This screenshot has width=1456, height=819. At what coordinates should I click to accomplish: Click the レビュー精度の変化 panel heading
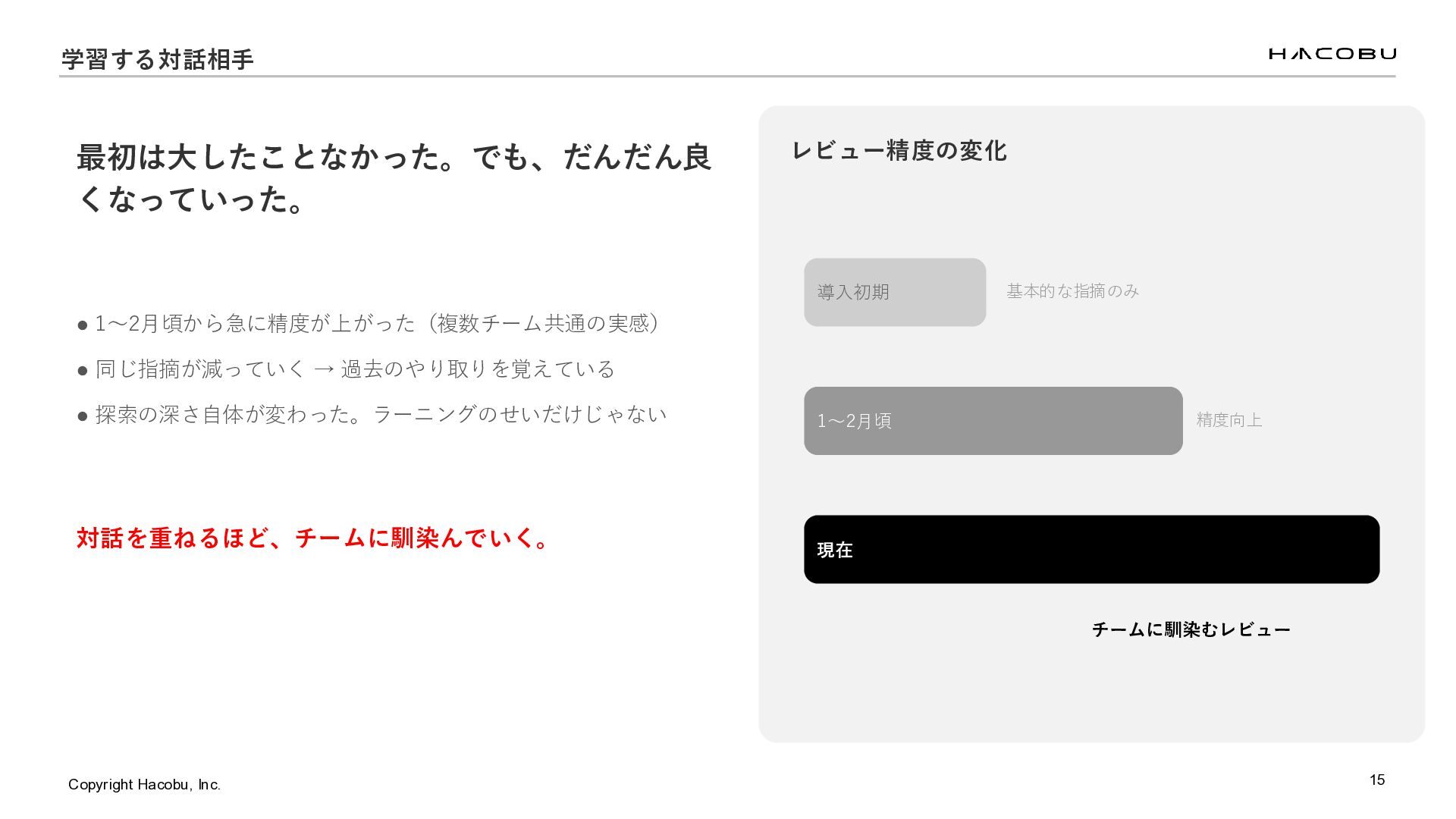(899, 151)
